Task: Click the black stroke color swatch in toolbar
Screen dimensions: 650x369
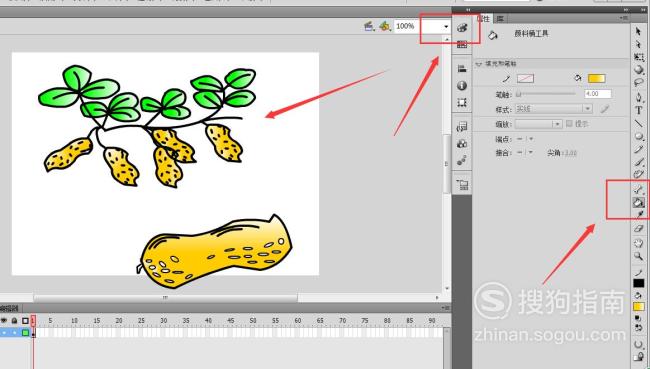Action: [638, 284]
